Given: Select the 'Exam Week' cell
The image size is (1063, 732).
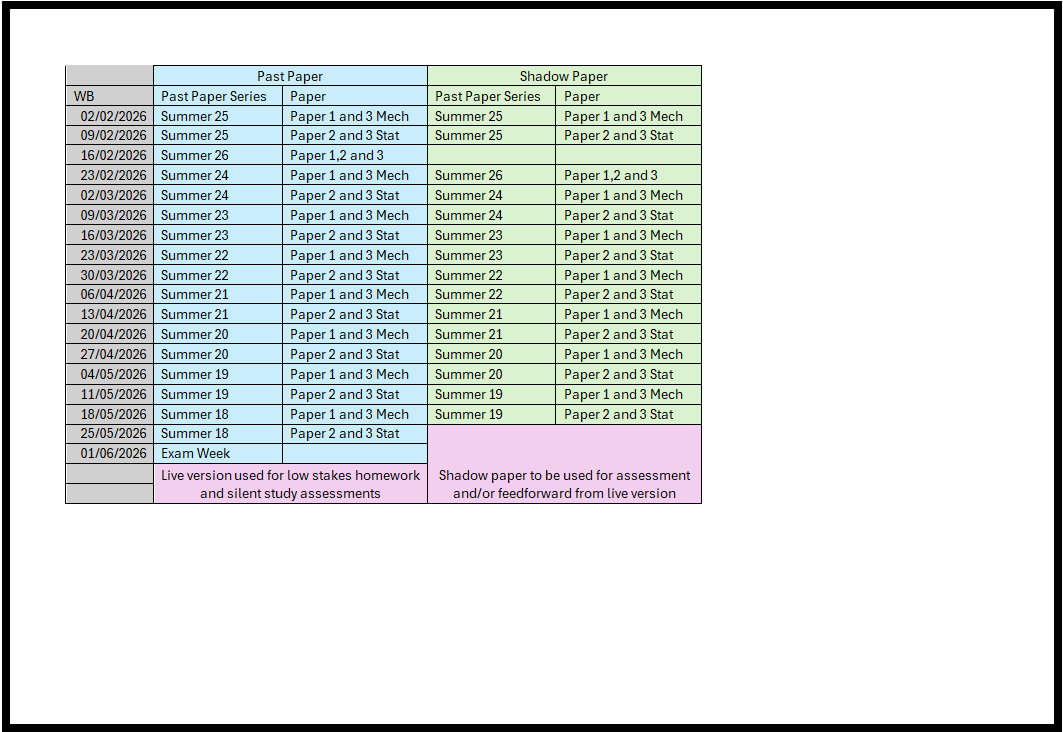Looking at the screenshot, I should (218, 453).
